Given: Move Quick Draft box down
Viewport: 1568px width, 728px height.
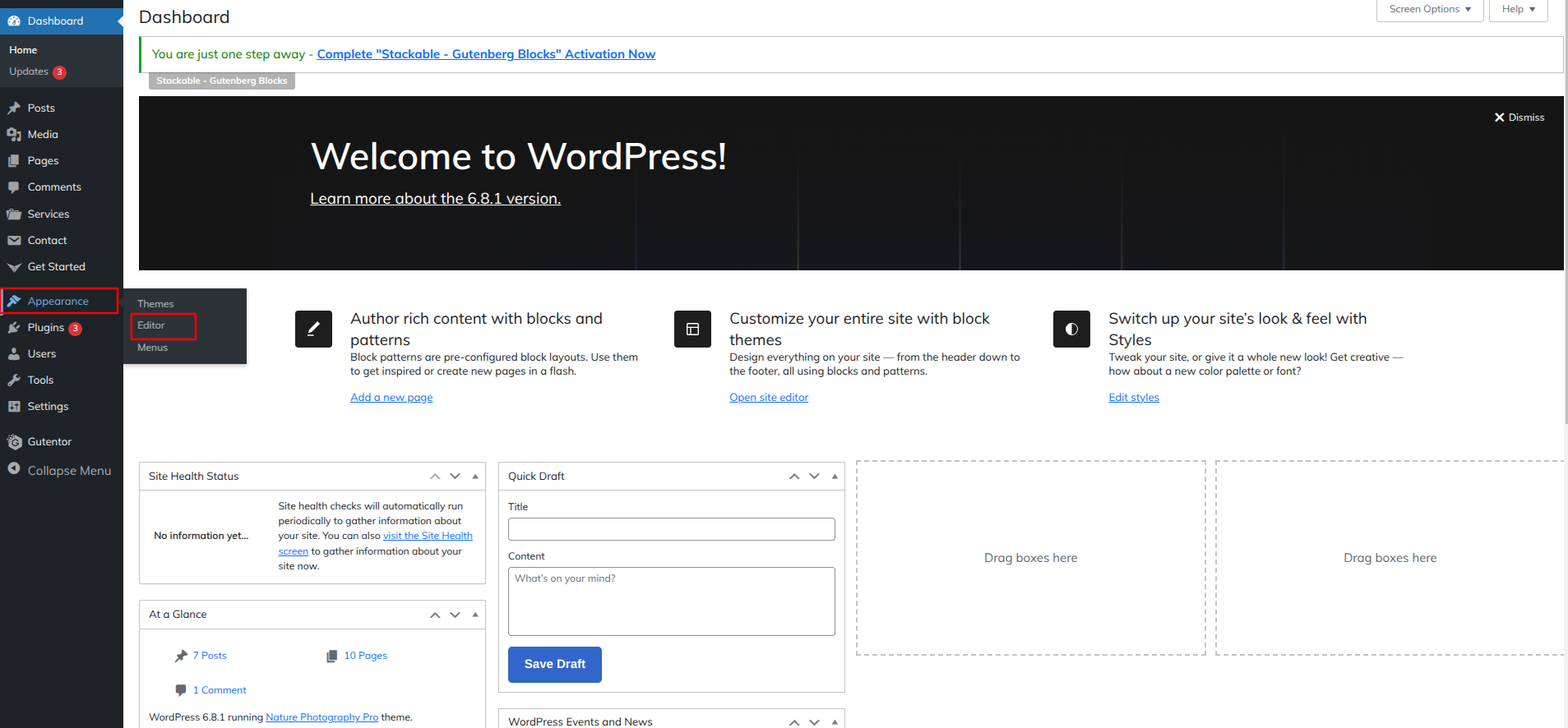Looking at the screenshot, I should (814, 477).
